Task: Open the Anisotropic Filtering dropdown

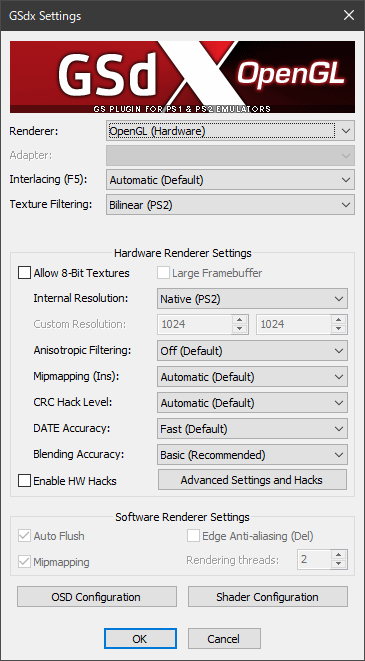Action: point(252,351)
